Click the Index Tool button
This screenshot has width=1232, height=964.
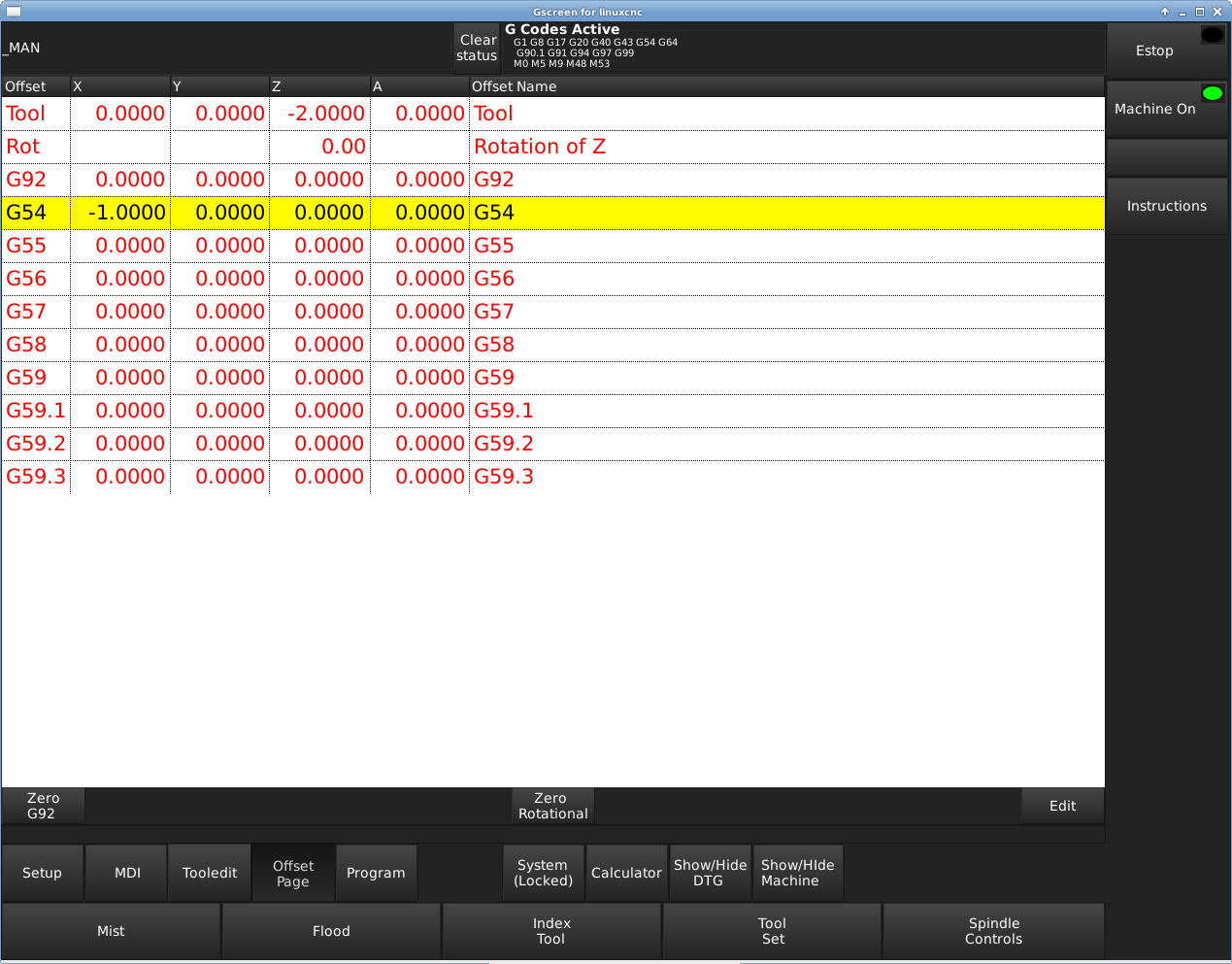(551, 931)
